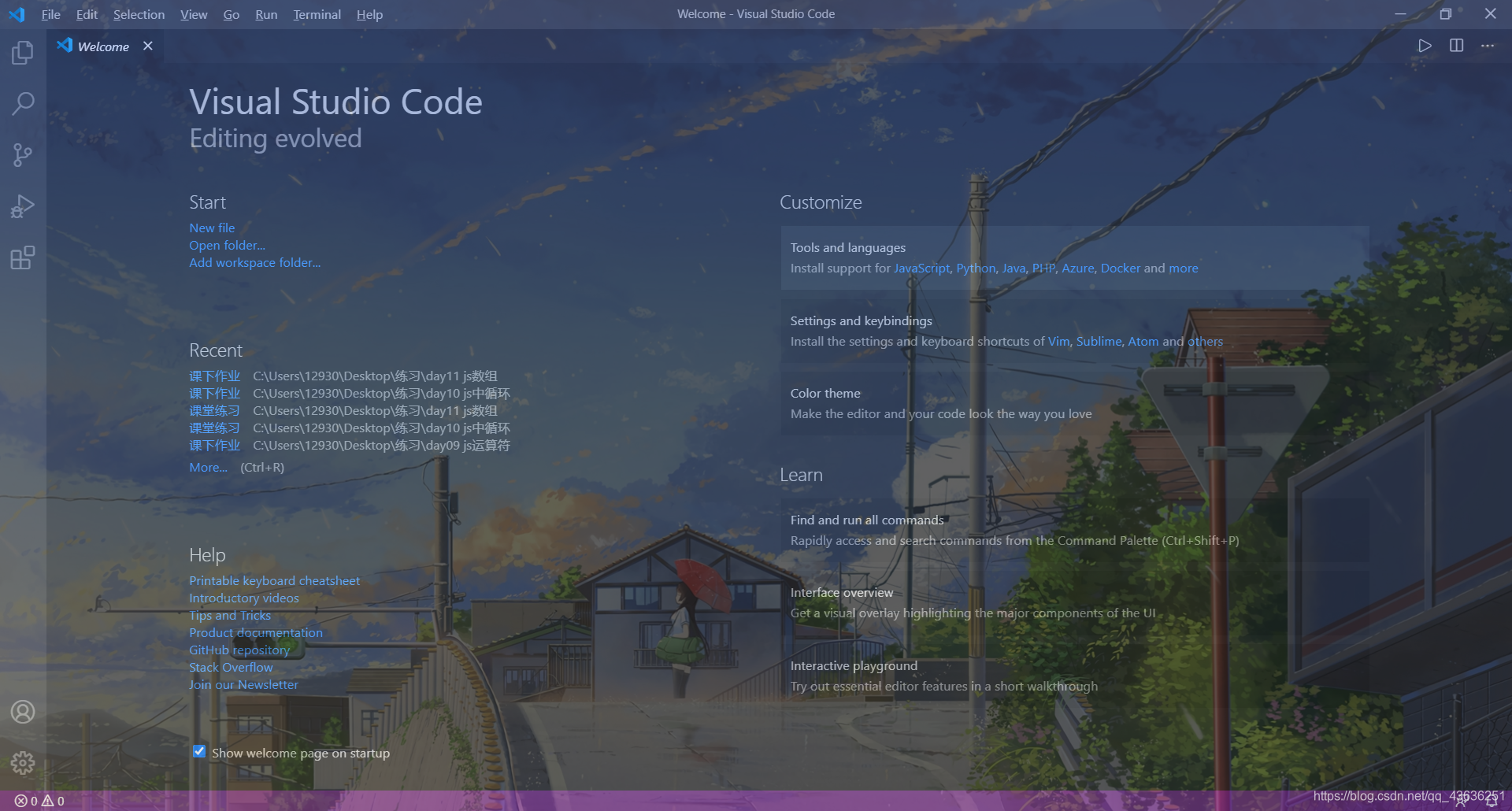Viewport: 1512px width, 811px height.
Task: Open recent 课堂练习 in day10 js中循环
Action: pyautogui.click(x=214, y=428)
